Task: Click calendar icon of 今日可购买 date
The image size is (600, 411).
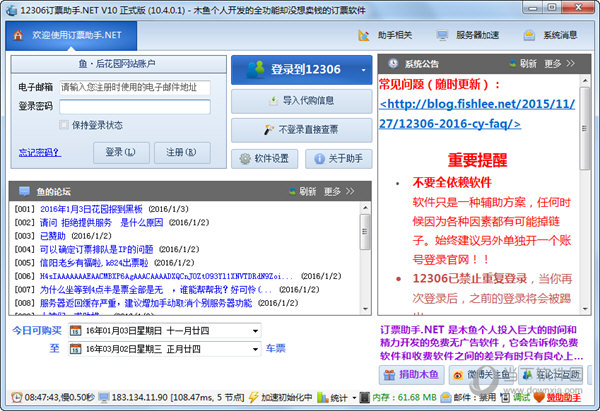Action: 76,331
